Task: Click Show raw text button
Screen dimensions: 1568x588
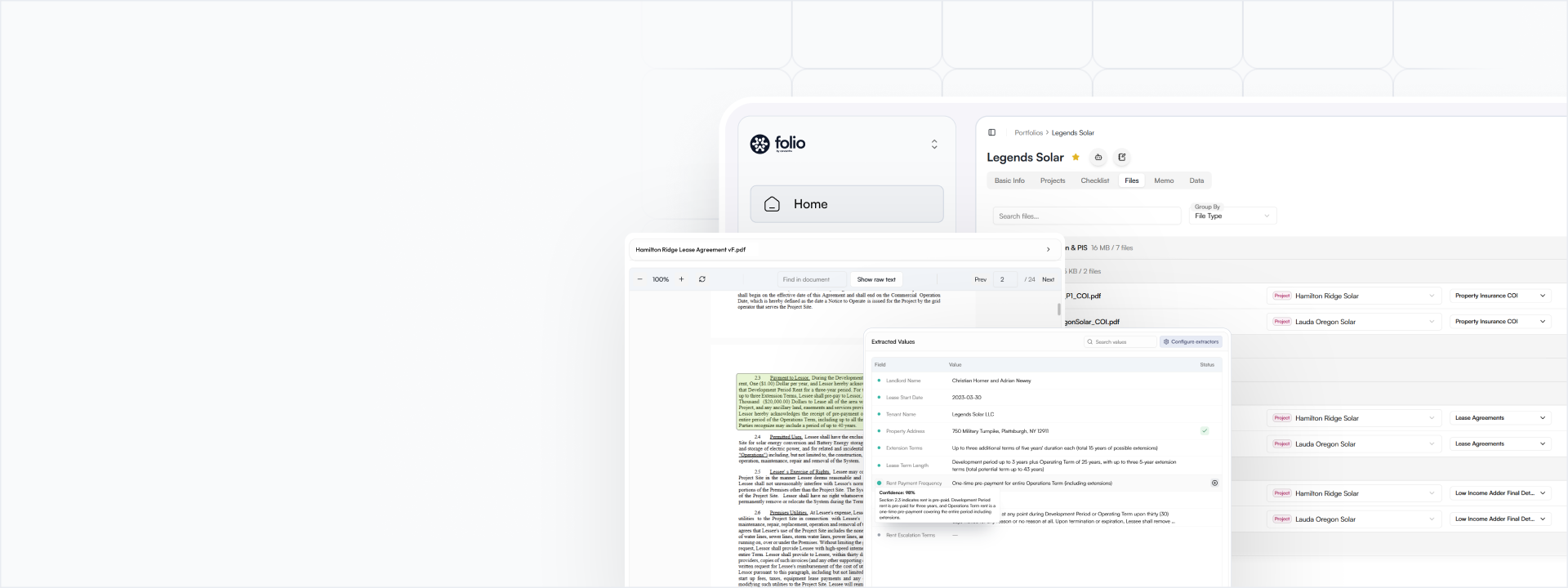Action: pyautogui.click(x=876, y=279)
